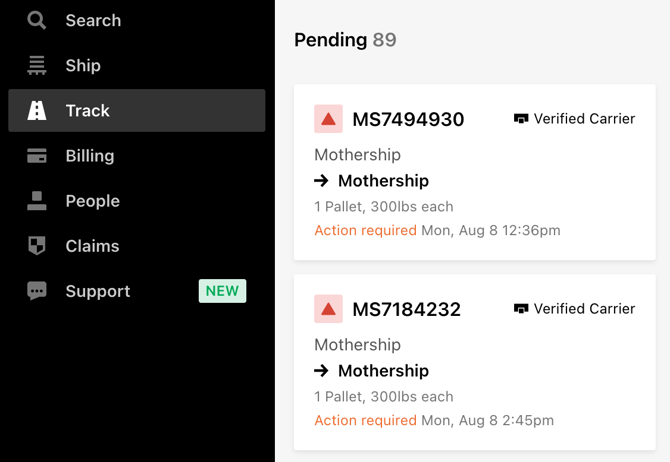
Task: Click Action required on Aug 8 12:36pm shipment
Action: pyautogui.click(x=365, y=230)
